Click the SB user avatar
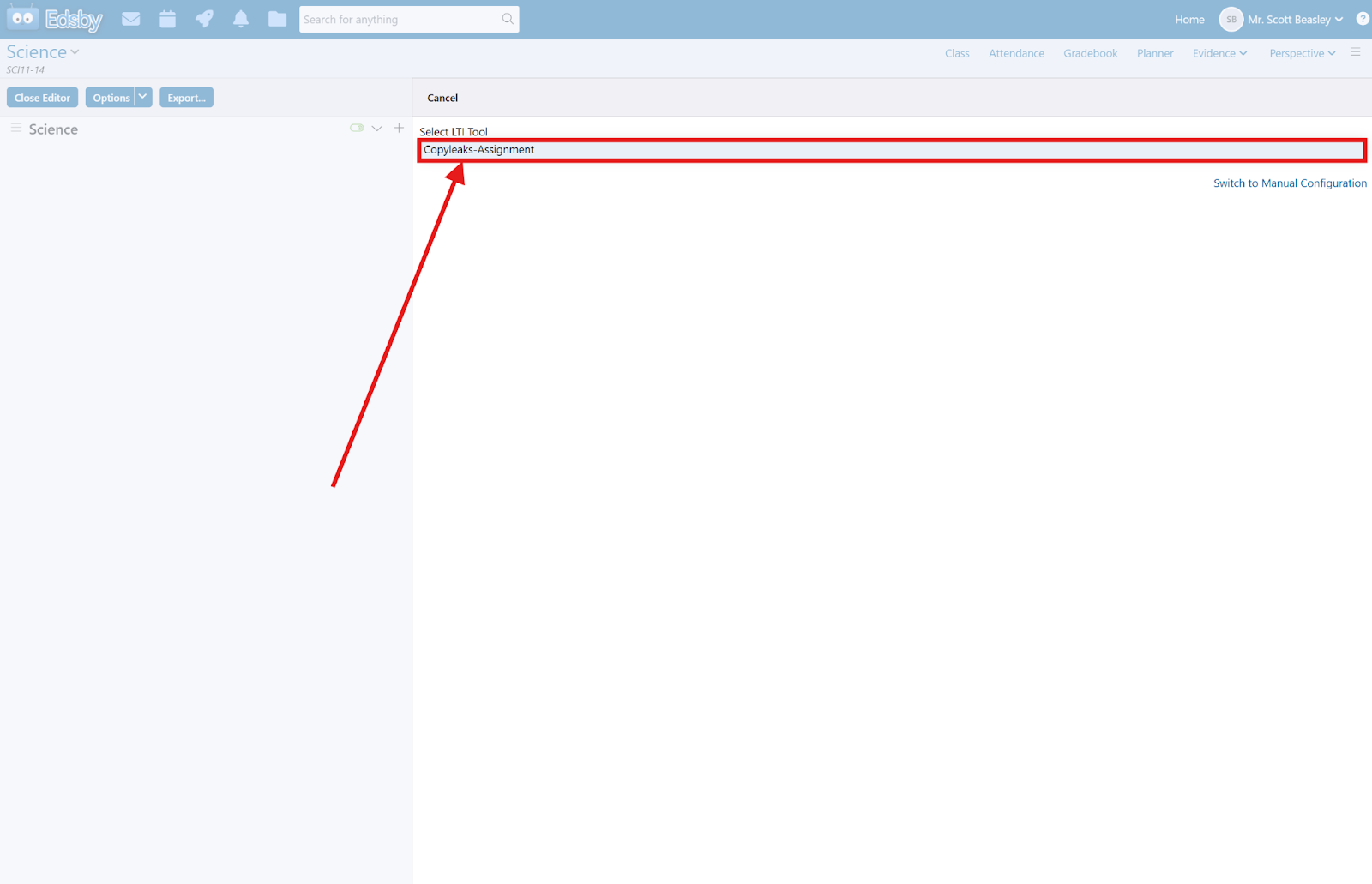 pos(1231,19)
